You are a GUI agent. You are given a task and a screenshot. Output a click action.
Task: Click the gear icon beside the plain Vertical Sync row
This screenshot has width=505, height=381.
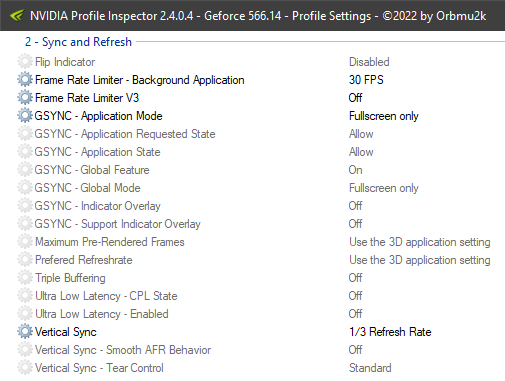point(25,332)
